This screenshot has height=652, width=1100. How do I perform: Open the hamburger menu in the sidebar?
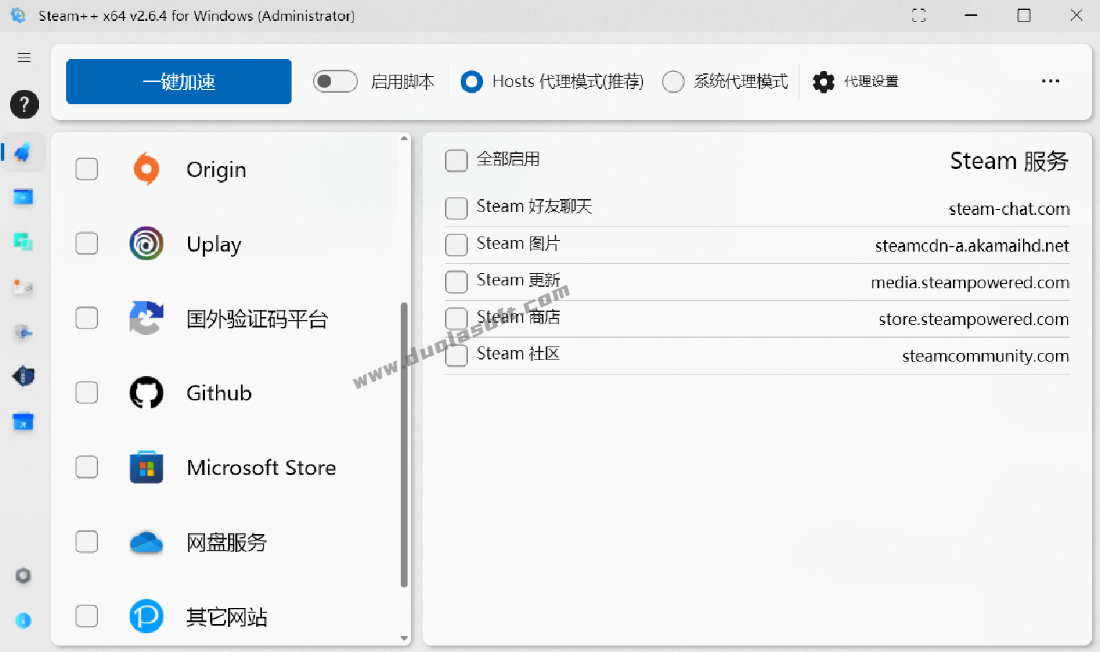[x=24, y=58]
